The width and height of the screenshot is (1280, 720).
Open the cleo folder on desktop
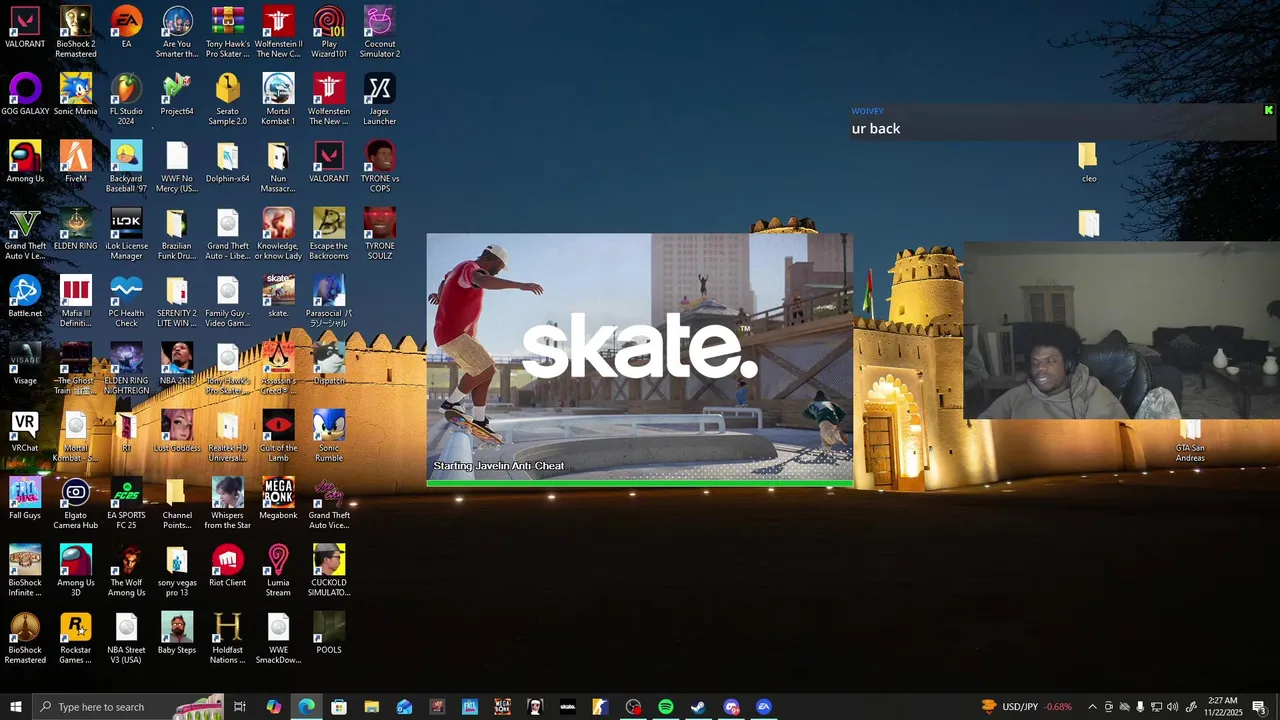tap(1089, 162)
